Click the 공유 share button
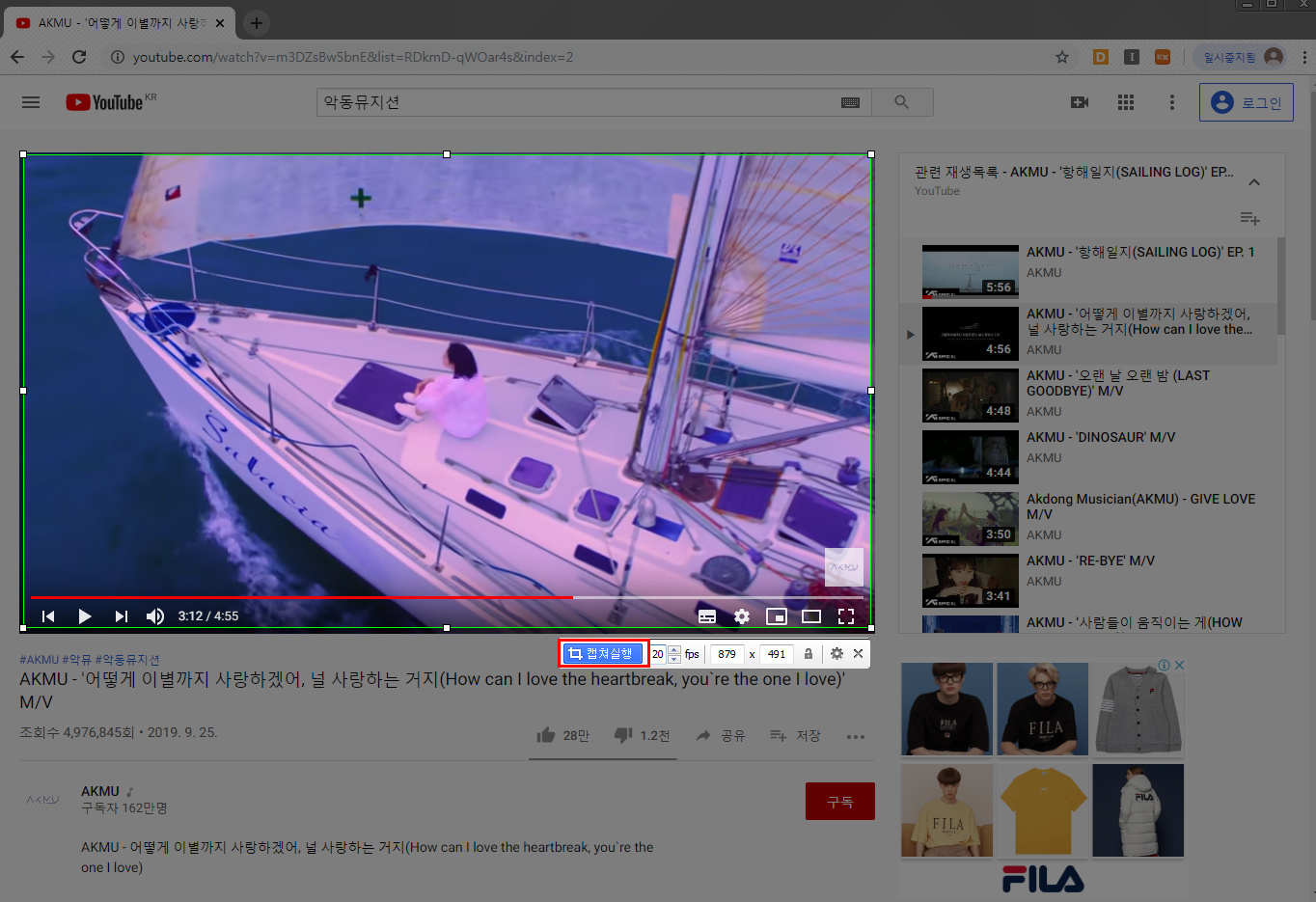Image resolution: width=1316 pixels, height=902 pixels. pos(721,735)
